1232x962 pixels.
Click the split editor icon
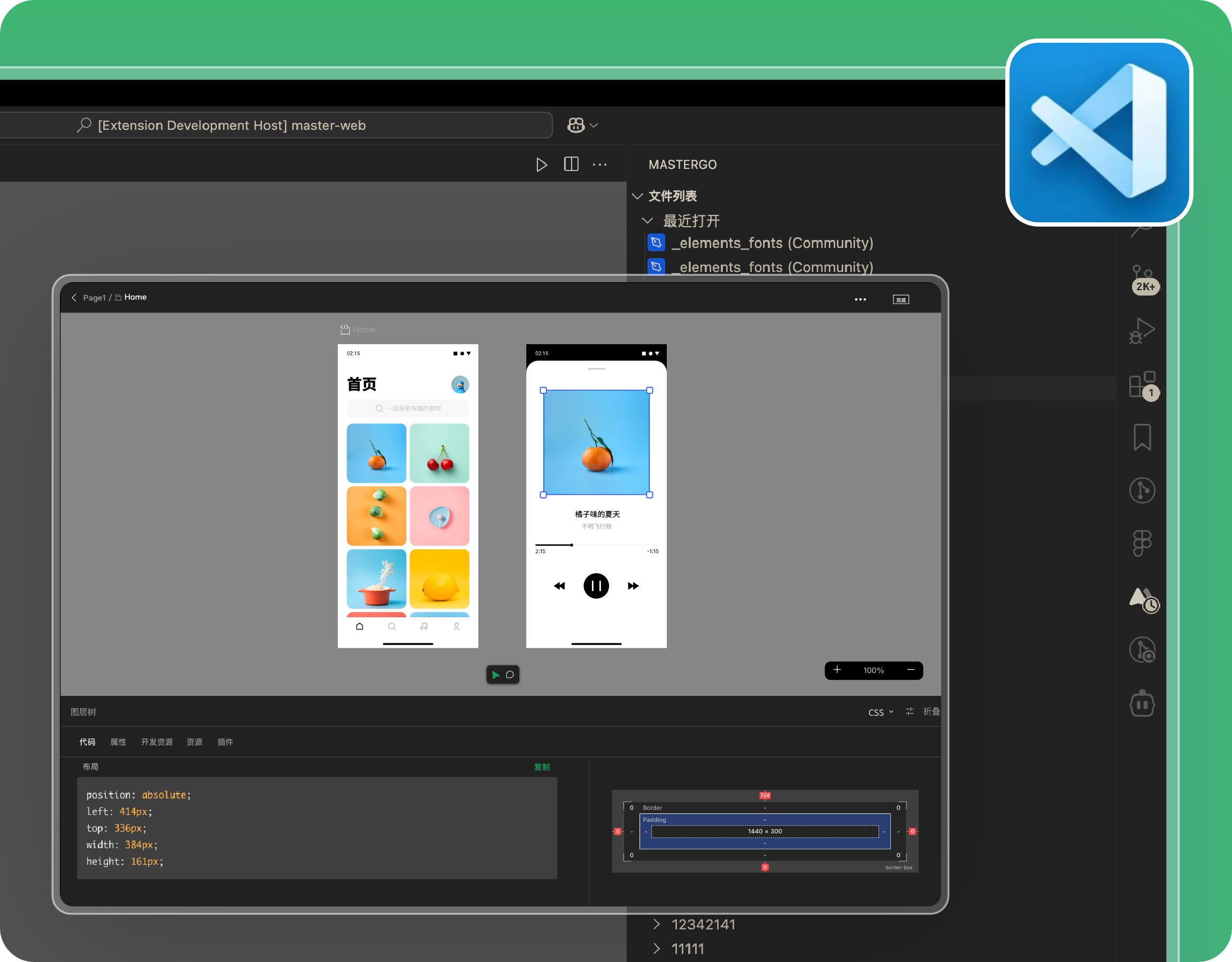(571, 164)
